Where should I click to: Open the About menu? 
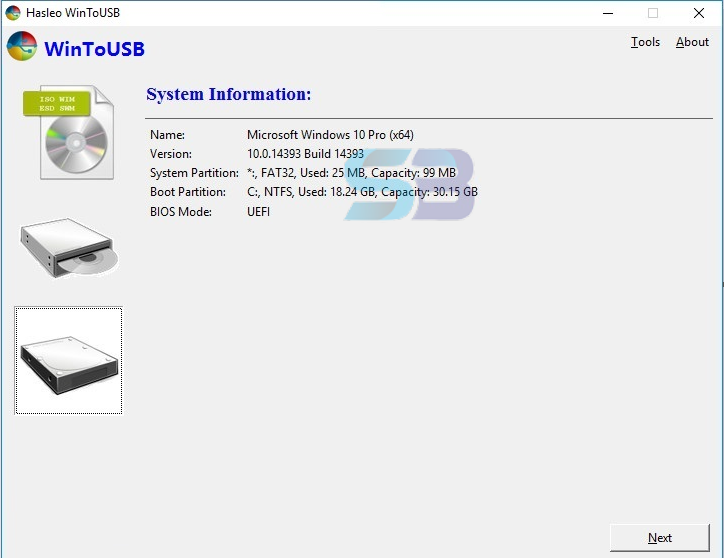[692, 42]
